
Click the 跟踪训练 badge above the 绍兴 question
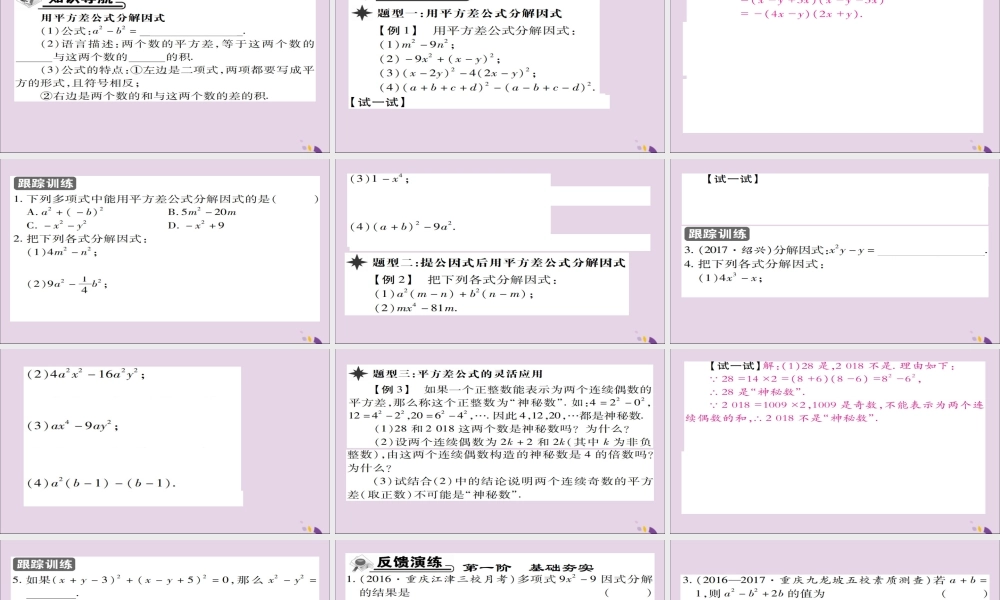coord(717,234)
